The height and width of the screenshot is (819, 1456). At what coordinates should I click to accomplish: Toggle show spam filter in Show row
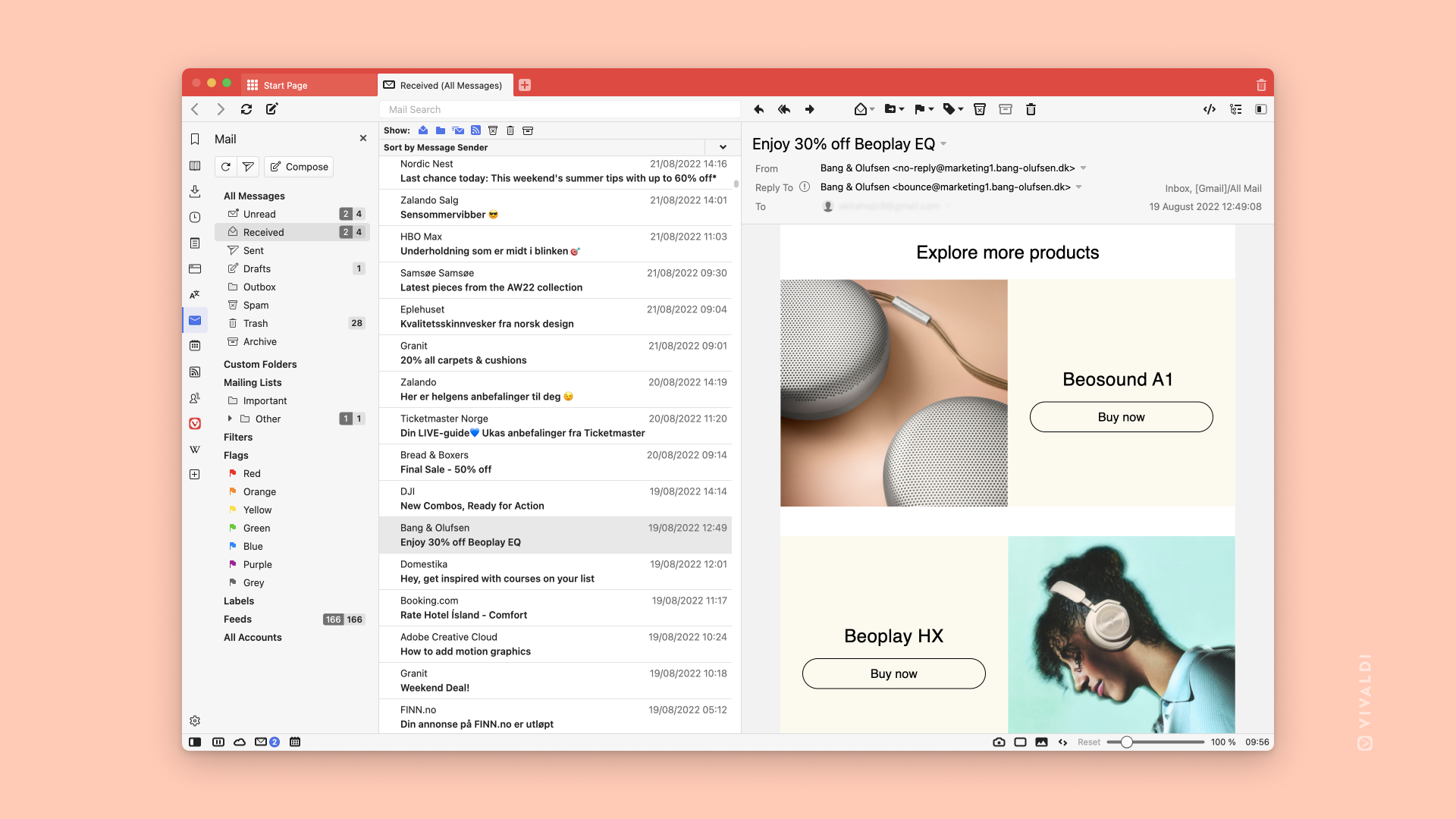[493, 130]
